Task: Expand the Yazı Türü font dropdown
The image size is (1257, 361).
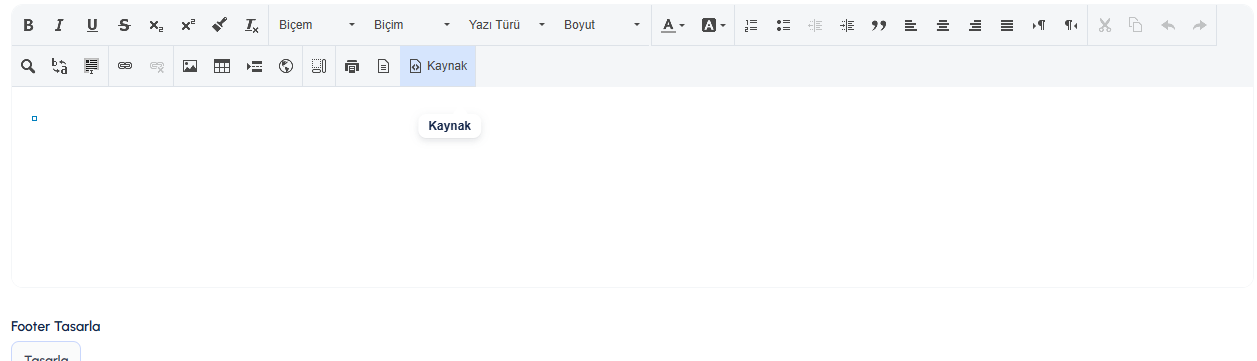Action: point(507,25)
